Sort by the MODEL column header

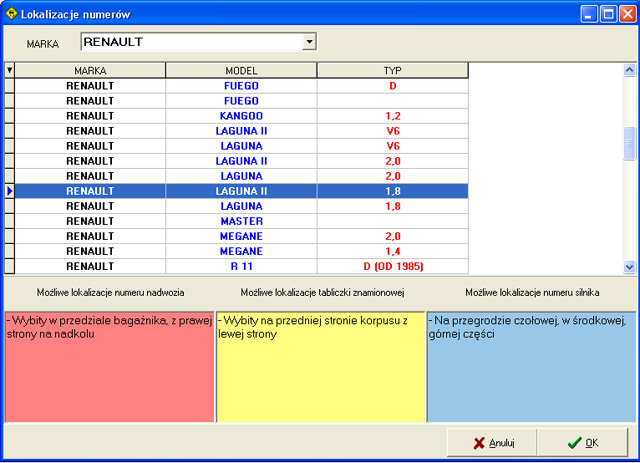pos(241,71)
